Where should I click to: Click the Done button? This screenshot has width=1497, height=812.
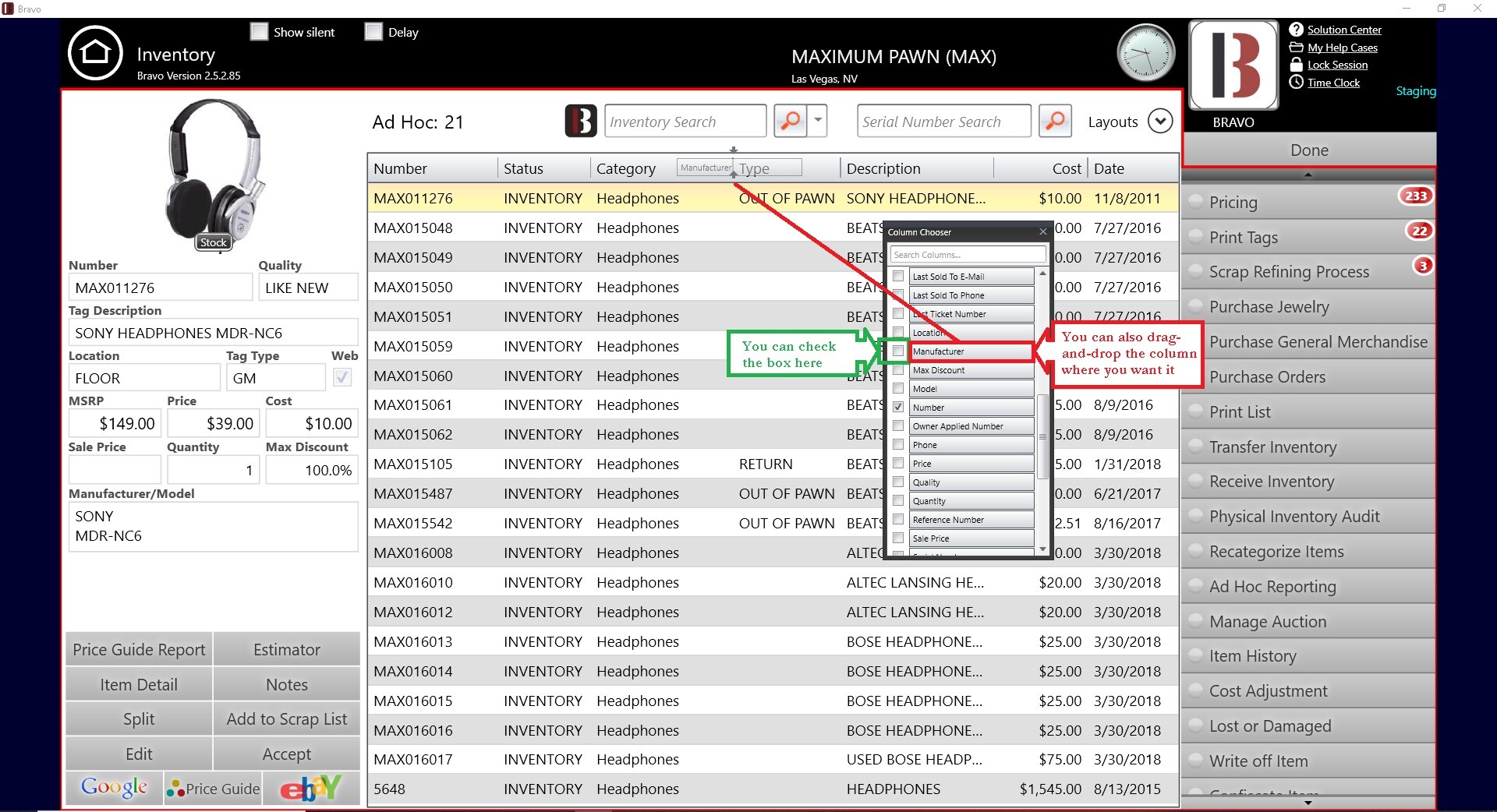[1309, 150]
